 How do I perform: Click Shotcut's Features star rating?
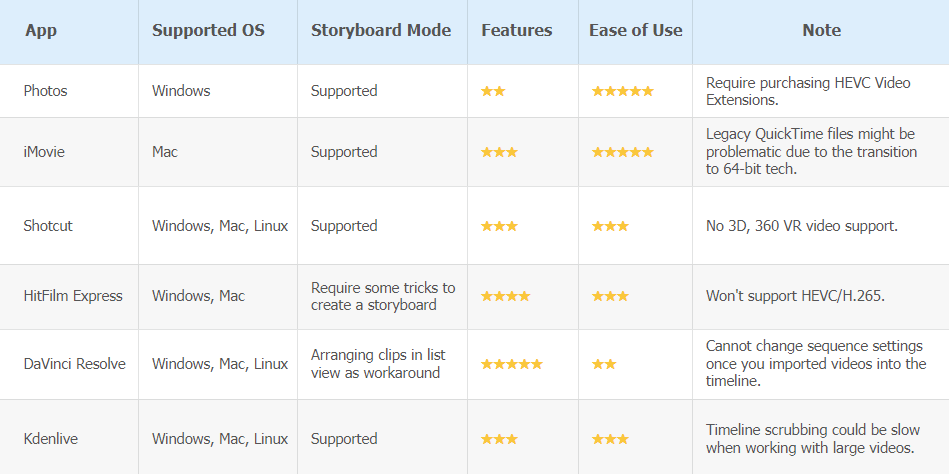499,226
